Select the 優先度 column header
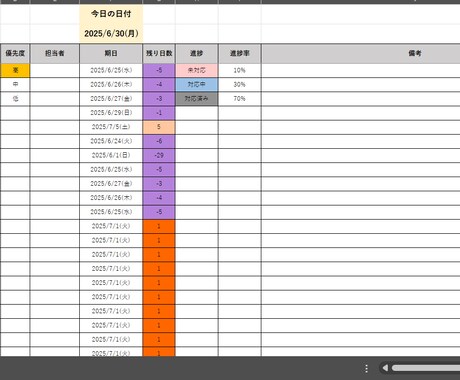 pyautogui.click(x=15, y=53)
